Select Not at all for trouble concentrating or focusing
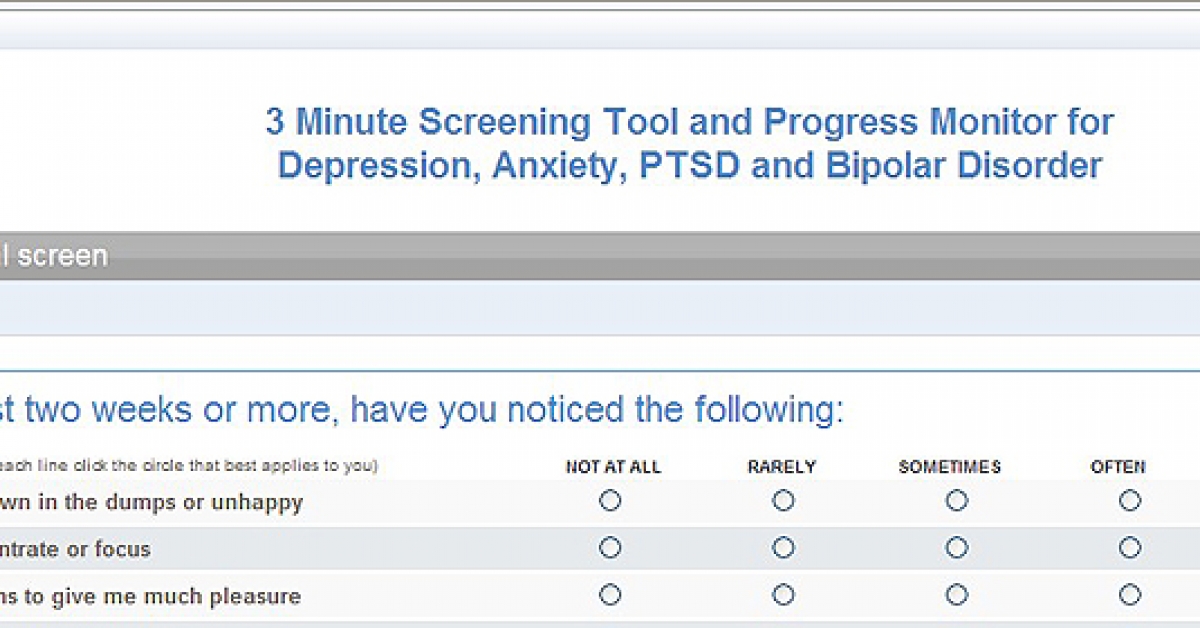Viewport: 1200px width, 628px height. [611, 548]
